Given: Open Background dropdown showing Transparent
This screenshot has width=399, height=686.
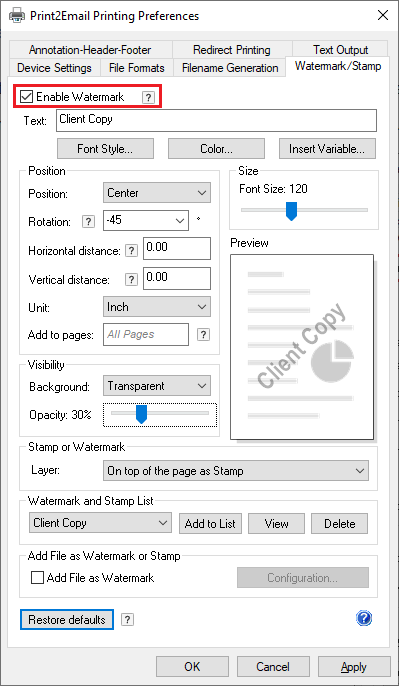Looking at the screenshot, I should tap(157, 386).
